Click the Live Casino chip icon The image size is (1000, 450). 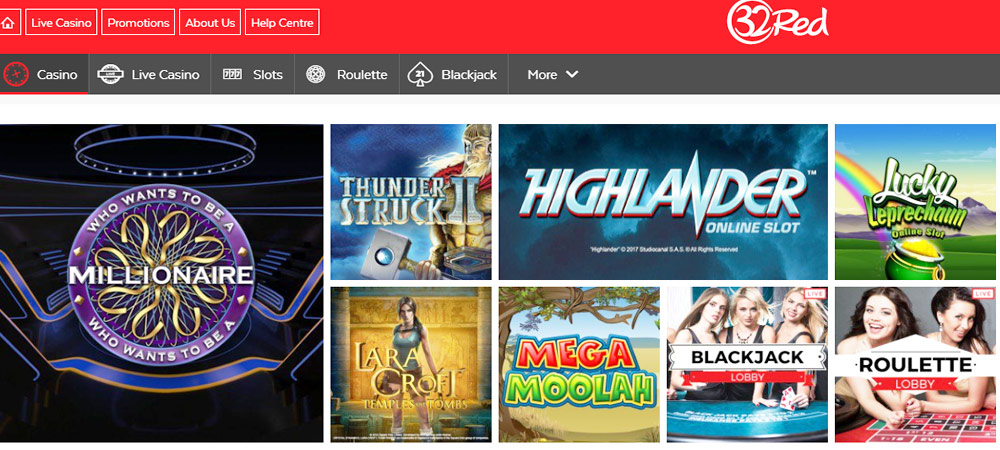pyautogui.click(x=110, y=75)
